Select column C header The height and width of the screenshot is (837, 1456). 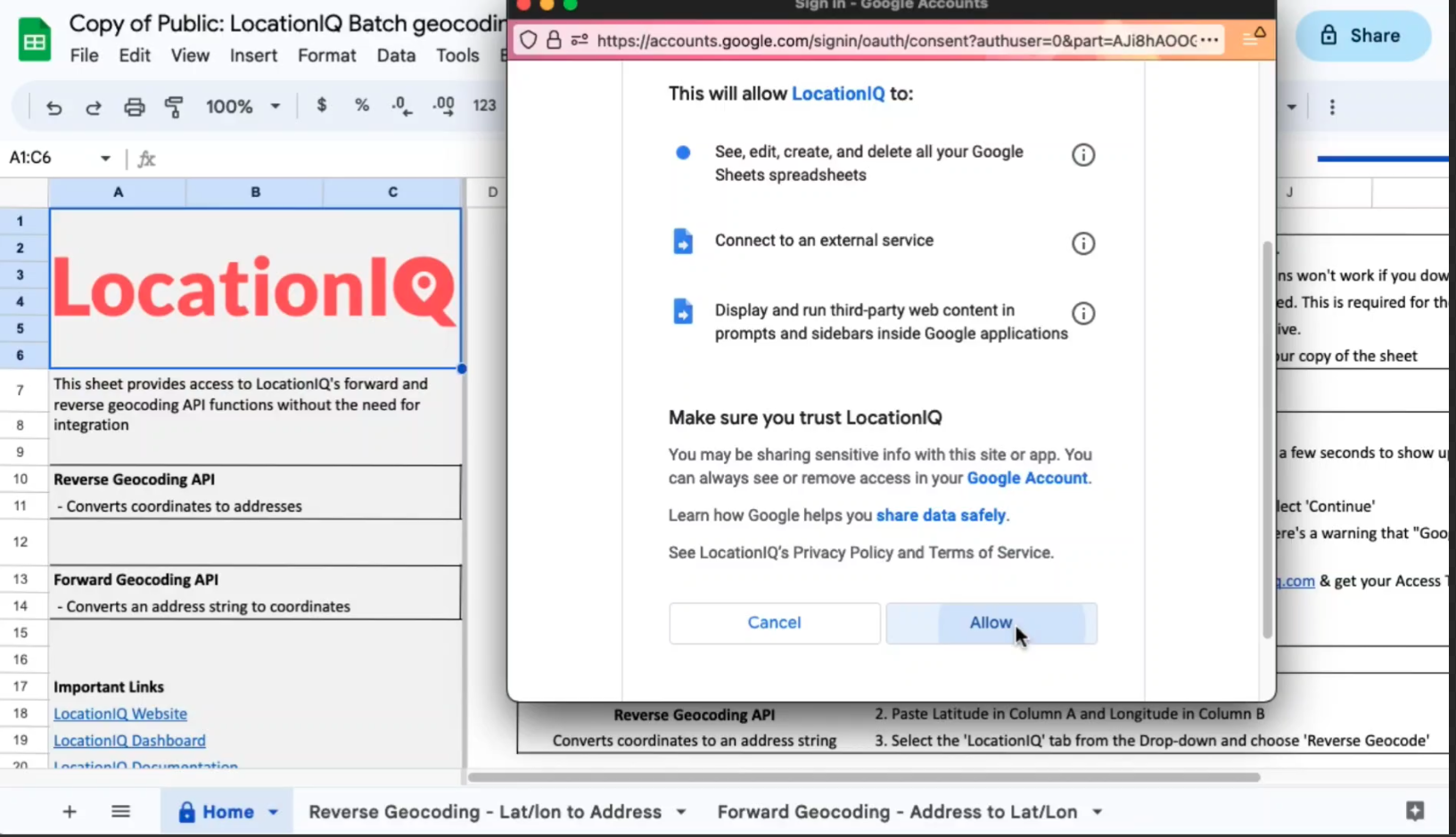coord(392,192)
